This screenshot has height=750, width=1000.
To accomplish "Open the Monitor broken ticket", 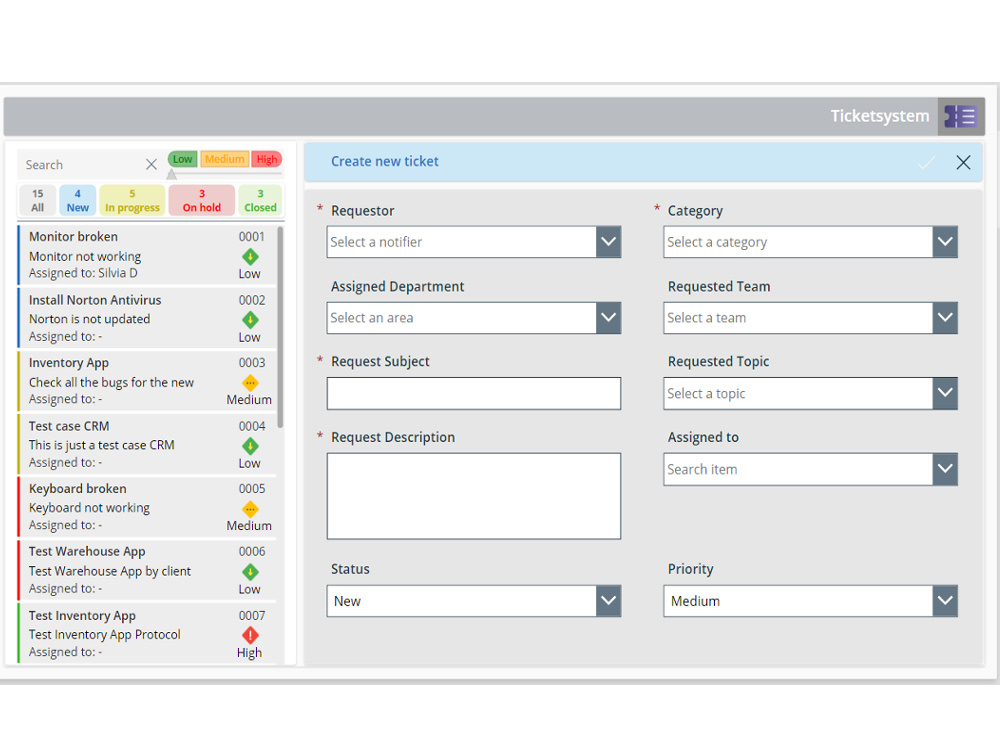I will (147, 254).
